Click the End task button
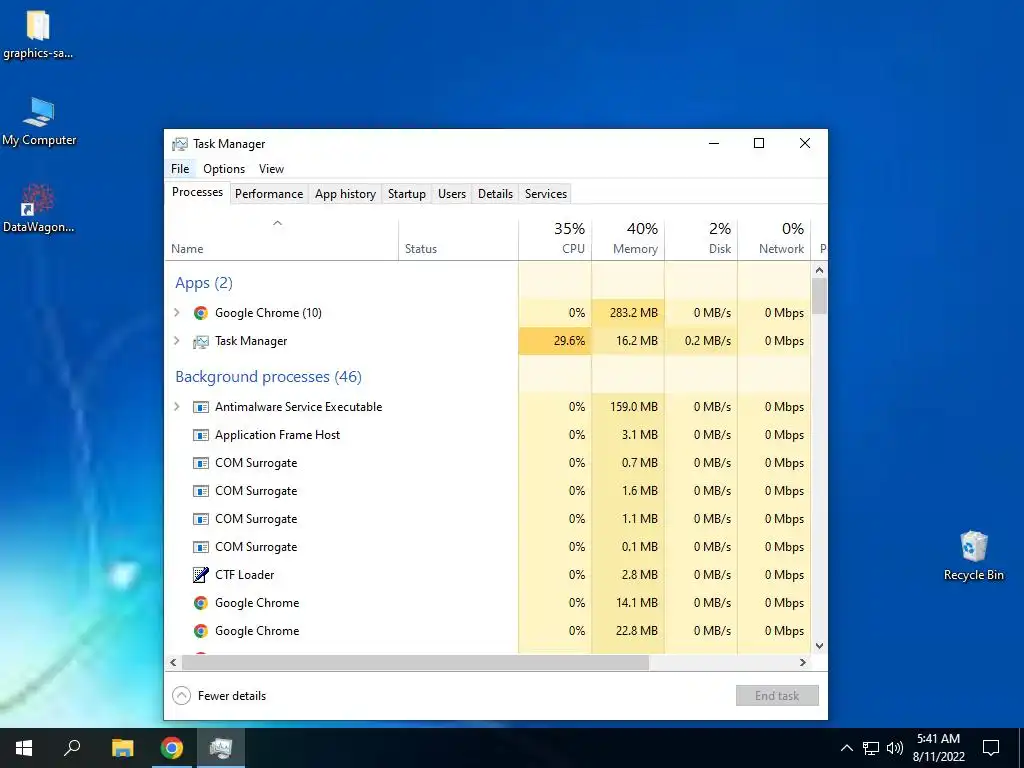 777,696
